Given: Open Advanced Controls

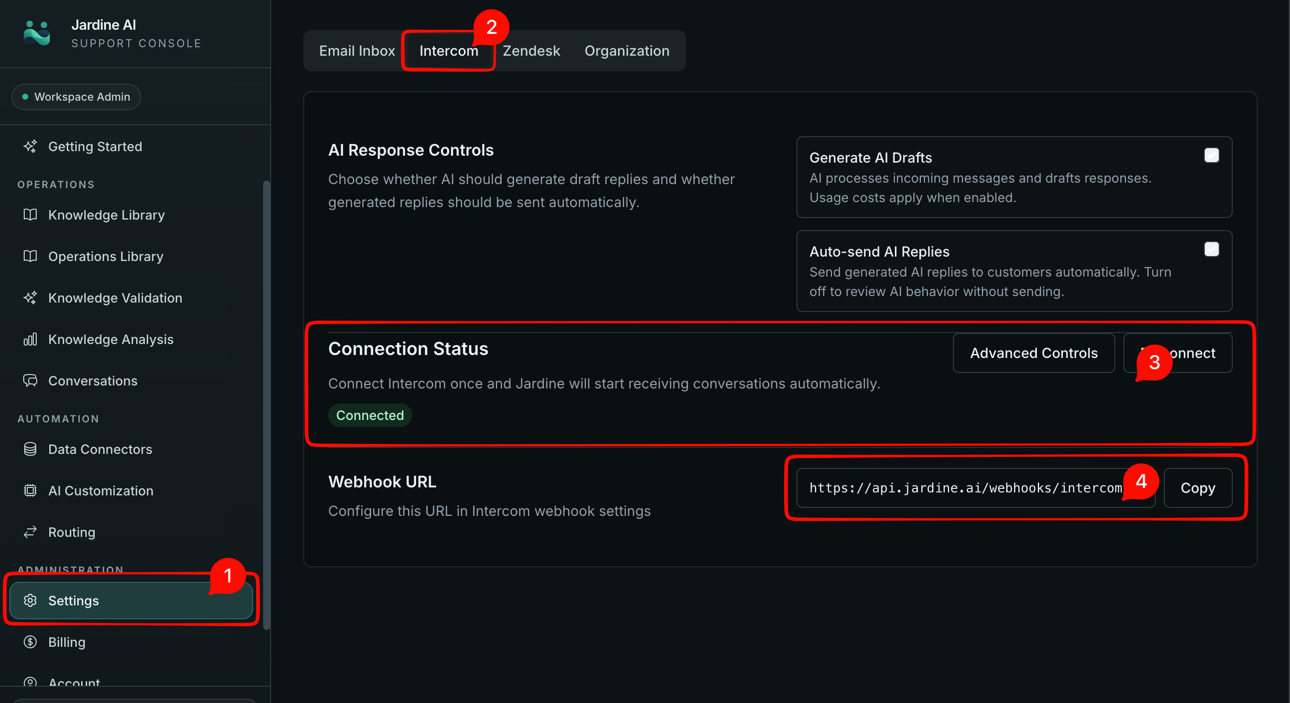Looking at the screenshot, I should coord(1034,353).
